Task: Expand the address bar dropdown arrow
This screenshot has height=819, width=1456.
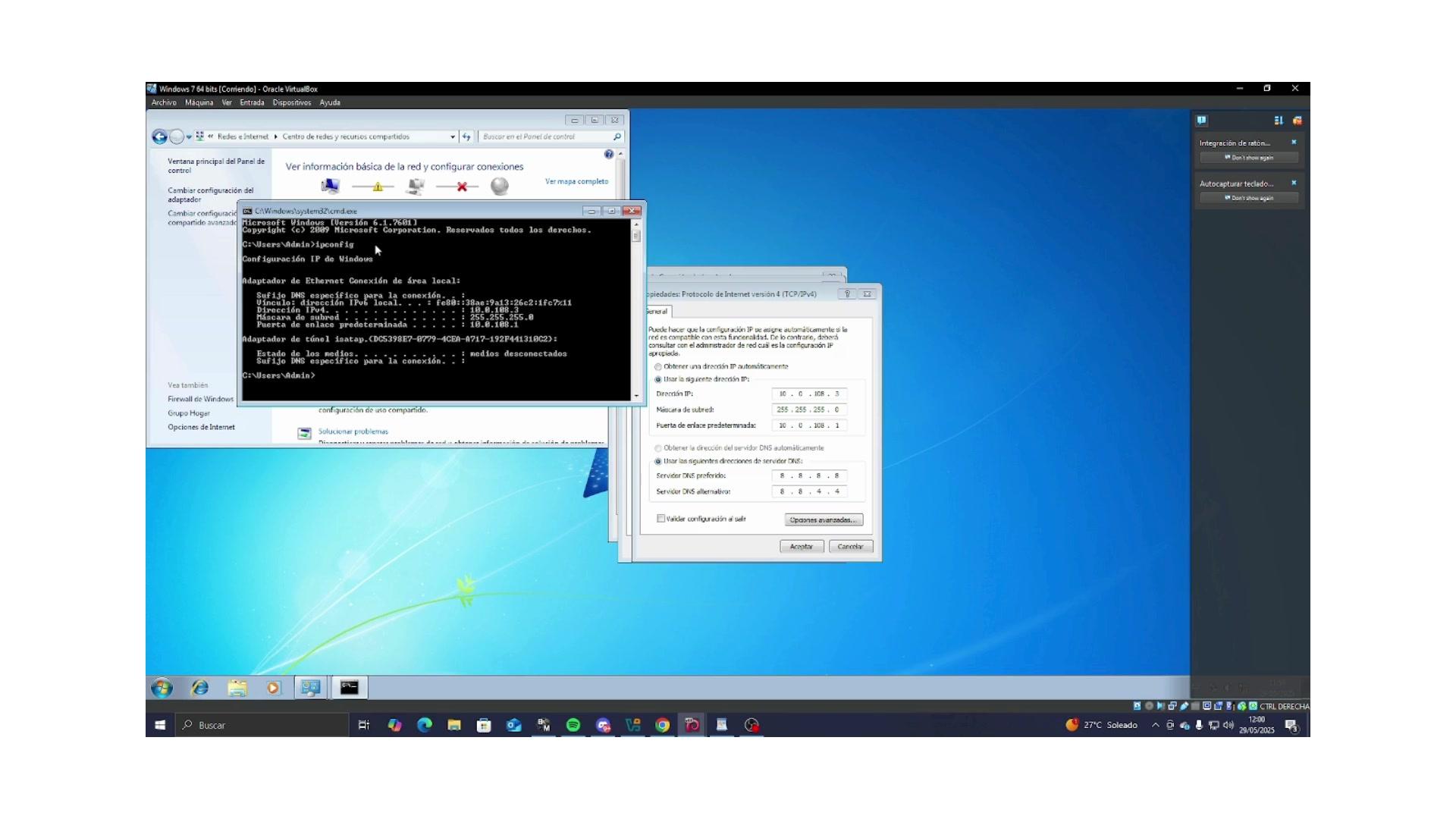Action: [453, 137]
